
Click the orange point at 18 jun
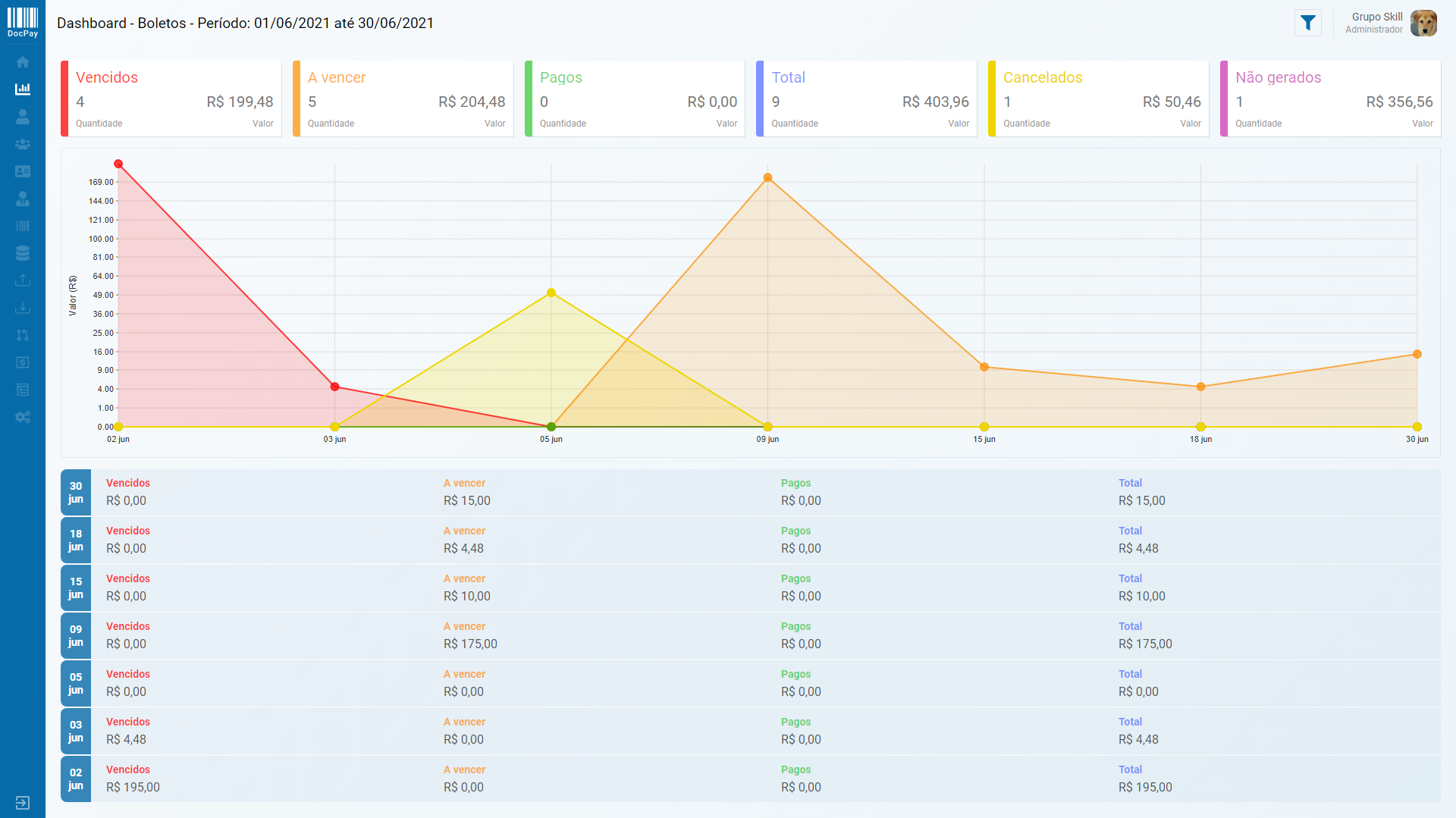[x=1201, y=387]
